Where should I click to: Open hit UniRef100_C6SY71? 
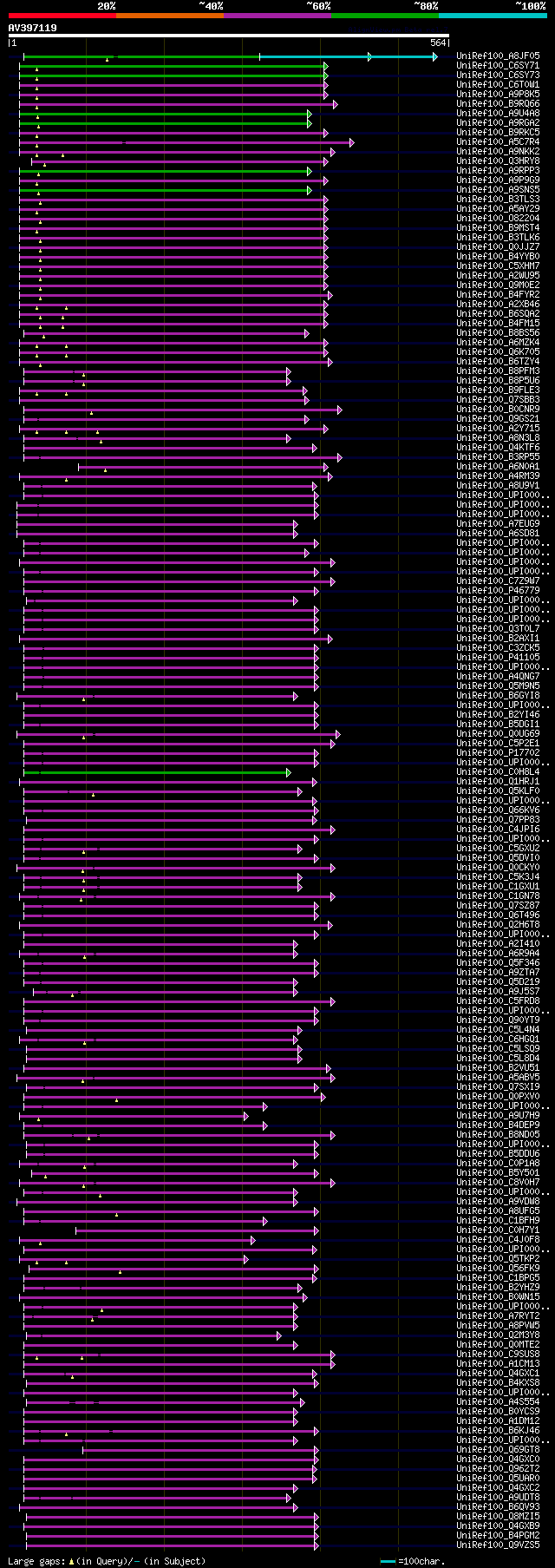pyautogui.click(x=498, y=66)
